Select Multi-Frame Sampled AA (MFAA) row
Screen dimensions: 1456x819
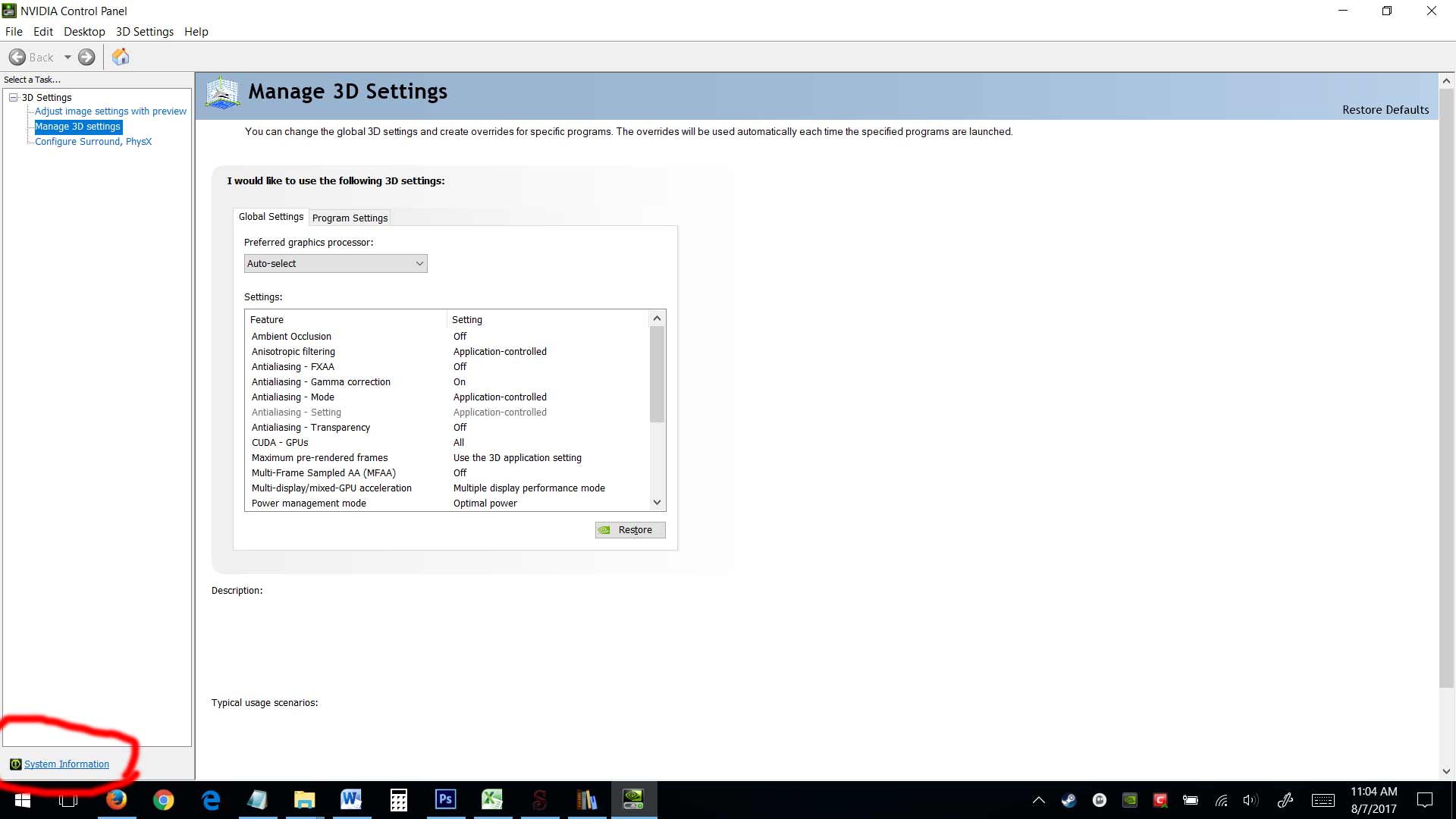coord(447,473)
